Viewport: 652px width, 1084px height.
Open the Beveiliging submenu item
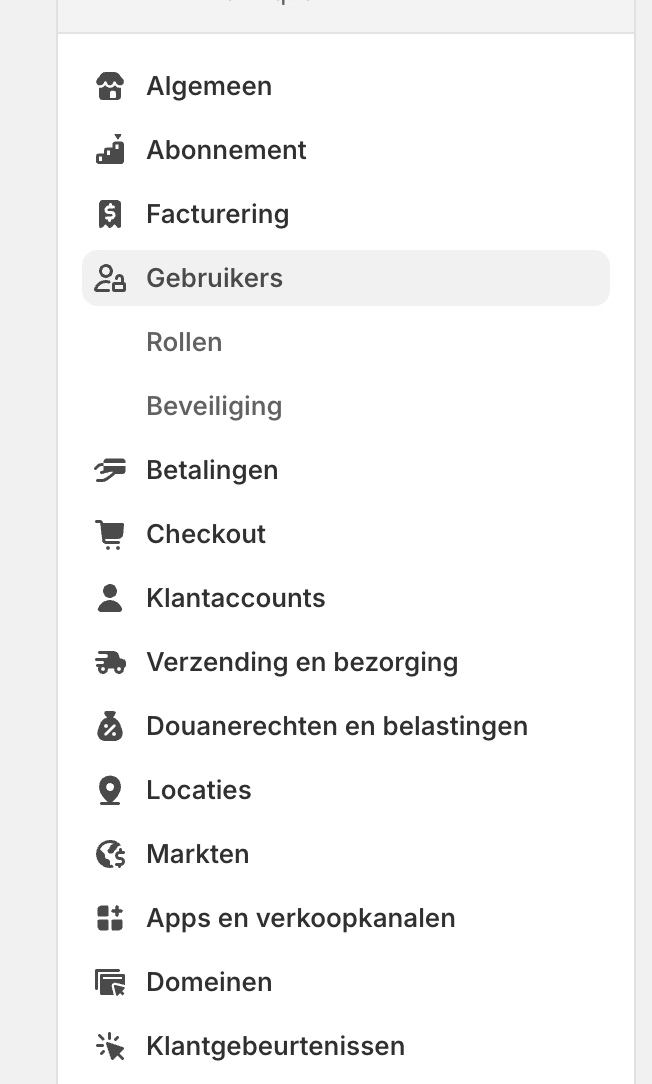214,406
